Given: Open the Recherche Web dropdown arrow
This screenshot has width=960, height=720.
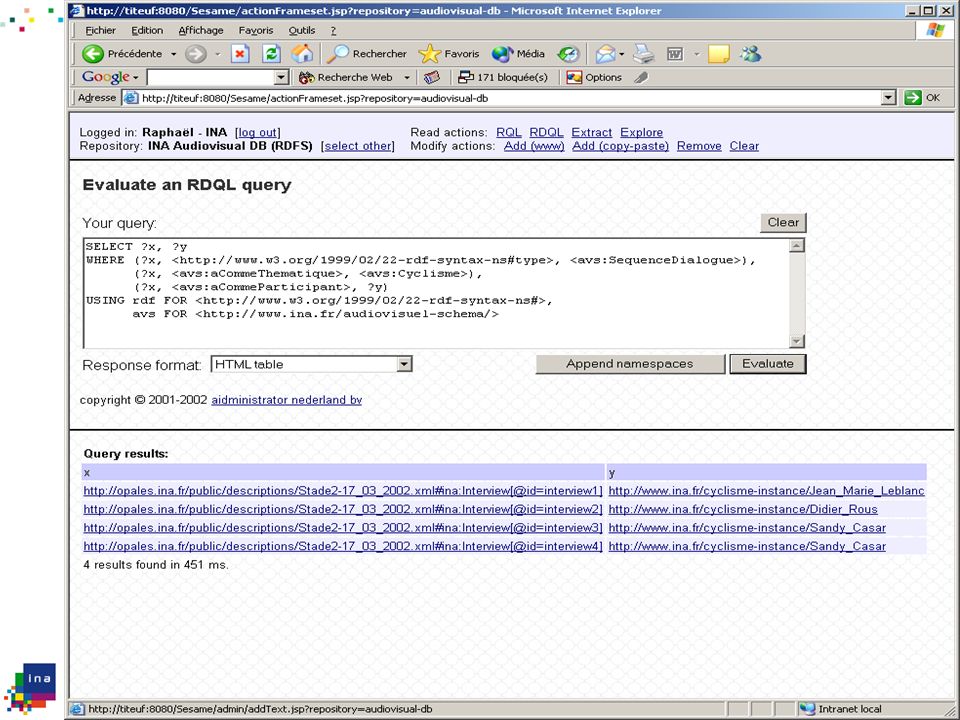Looking at the screenshot, I should (407, 78).
